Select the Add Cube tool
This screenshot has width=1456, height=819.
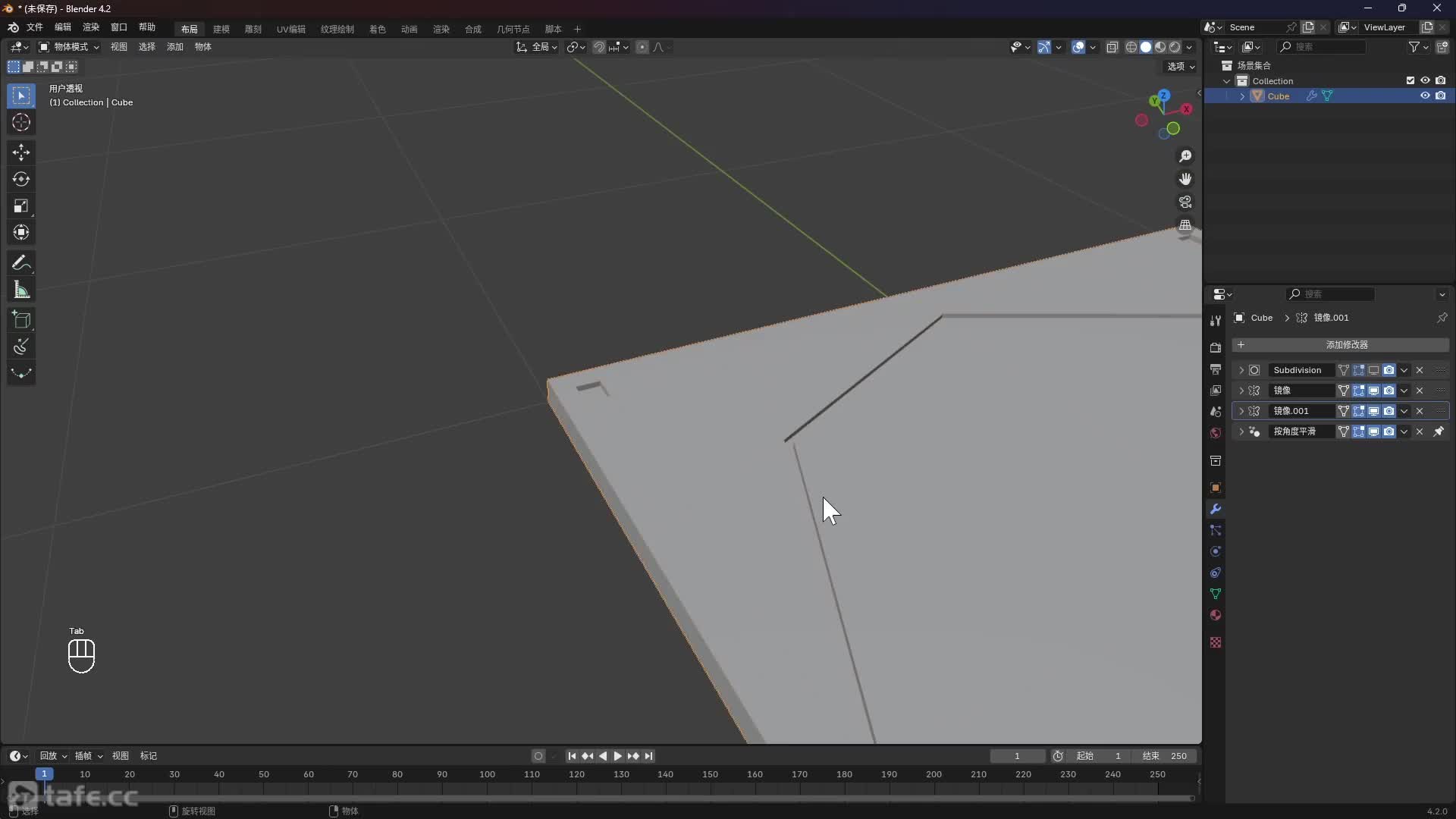(21, 320)
